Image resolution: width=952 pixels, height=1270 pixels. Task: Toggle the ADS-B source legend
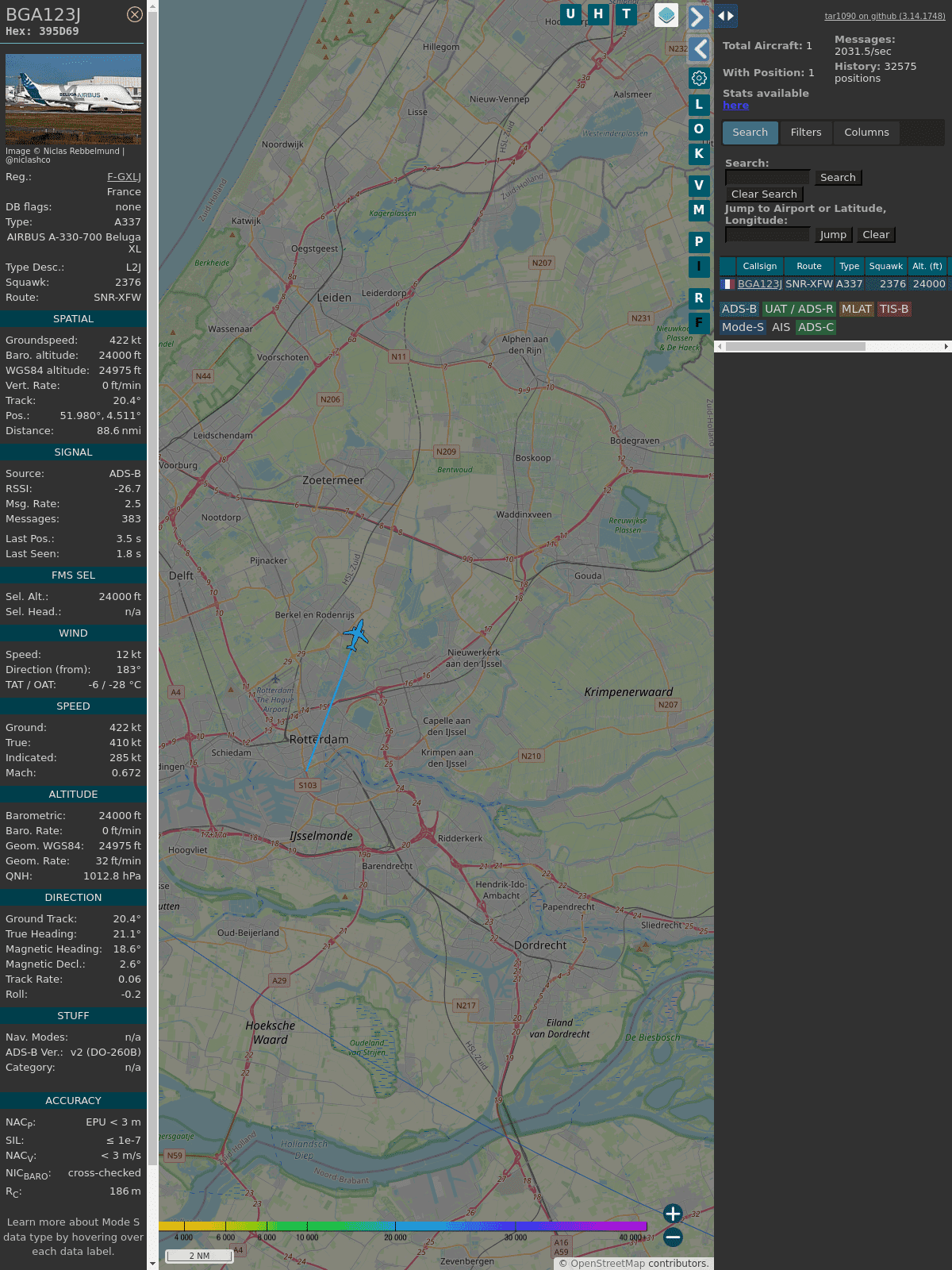(739, 310)
